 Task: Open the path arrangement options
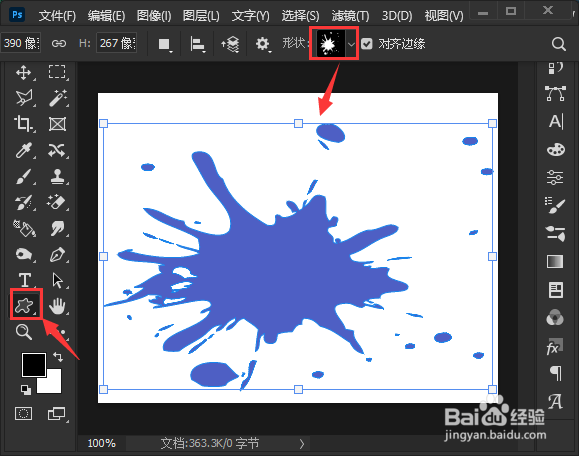coord(230,44)
